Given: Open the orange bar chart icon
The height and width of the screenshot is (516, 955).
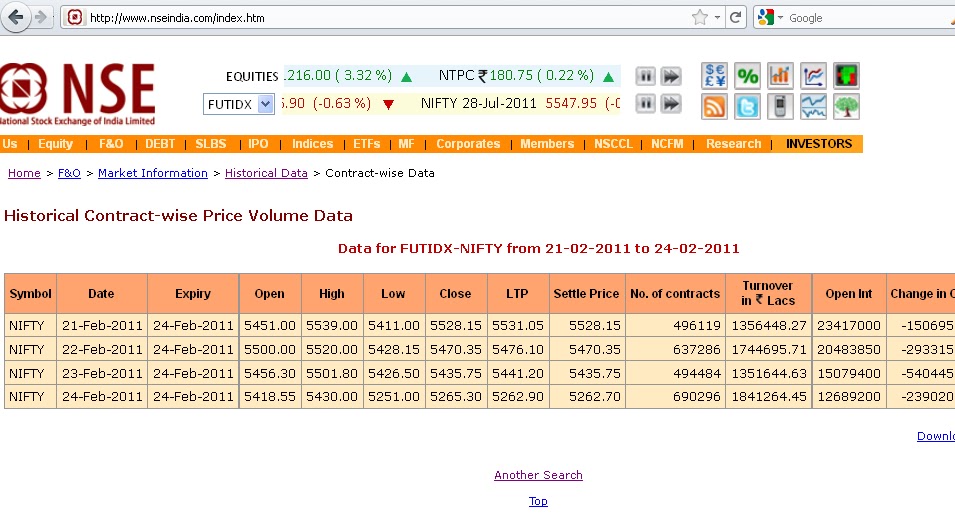Looking at the screenshot, I should pos(780,76).
